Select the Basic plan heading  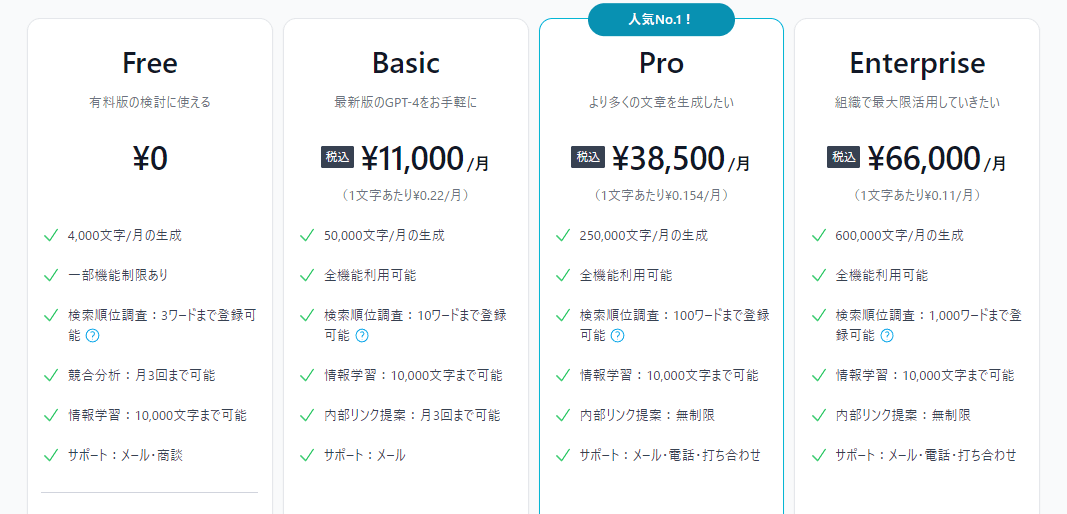[x=406, y=63]
